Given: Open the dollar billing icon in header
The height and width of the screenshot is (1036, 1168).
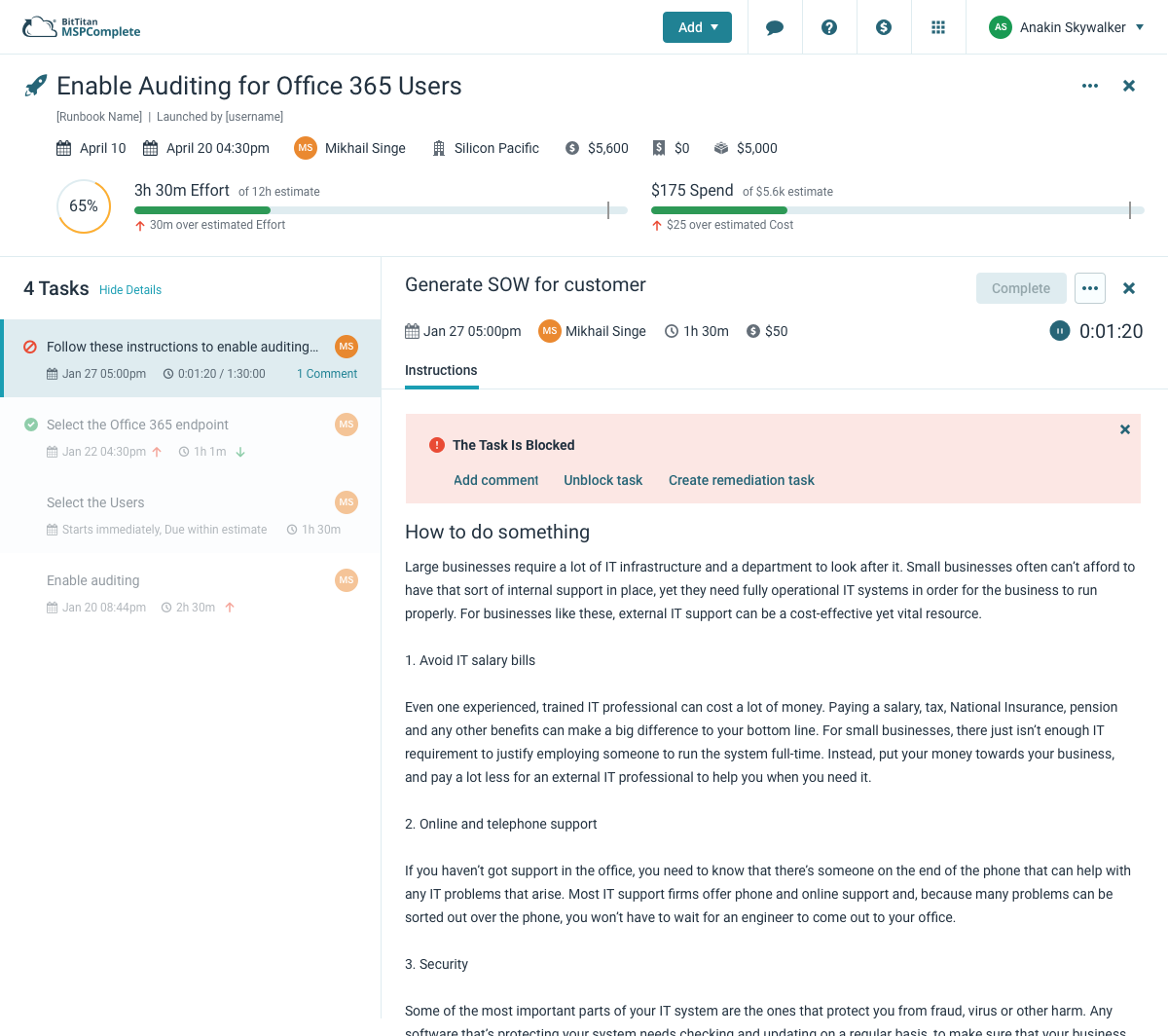Looking at the screenshot, I should point(884,27).
